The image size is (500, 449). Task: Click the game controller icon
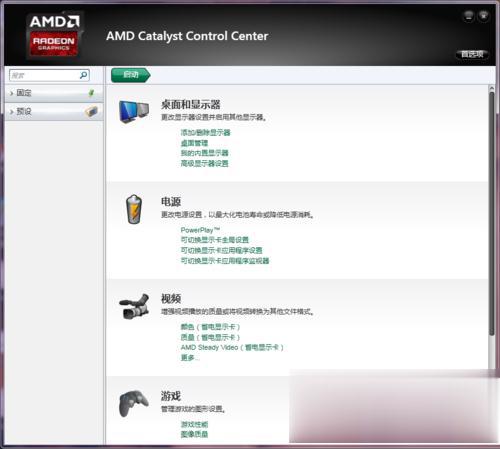coord(134,403)
